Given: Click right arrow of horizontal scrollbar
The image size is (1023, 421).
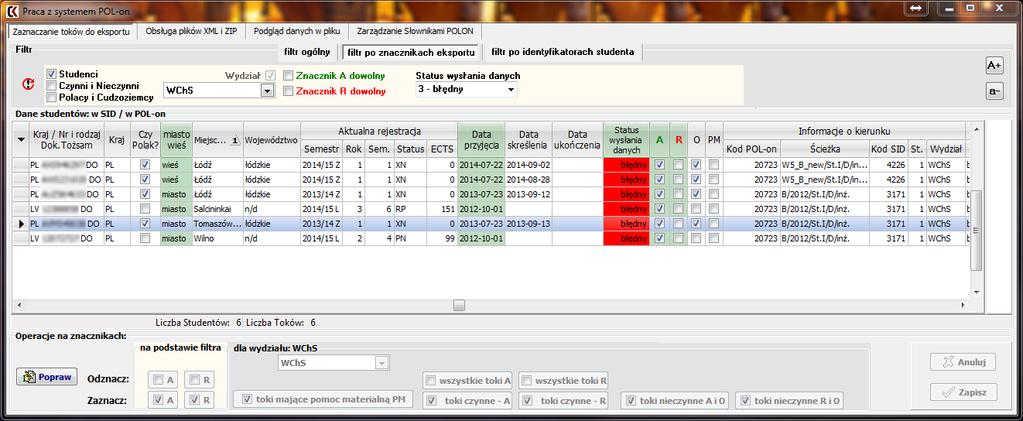Looking at the screenshot, I should point(962,305).
